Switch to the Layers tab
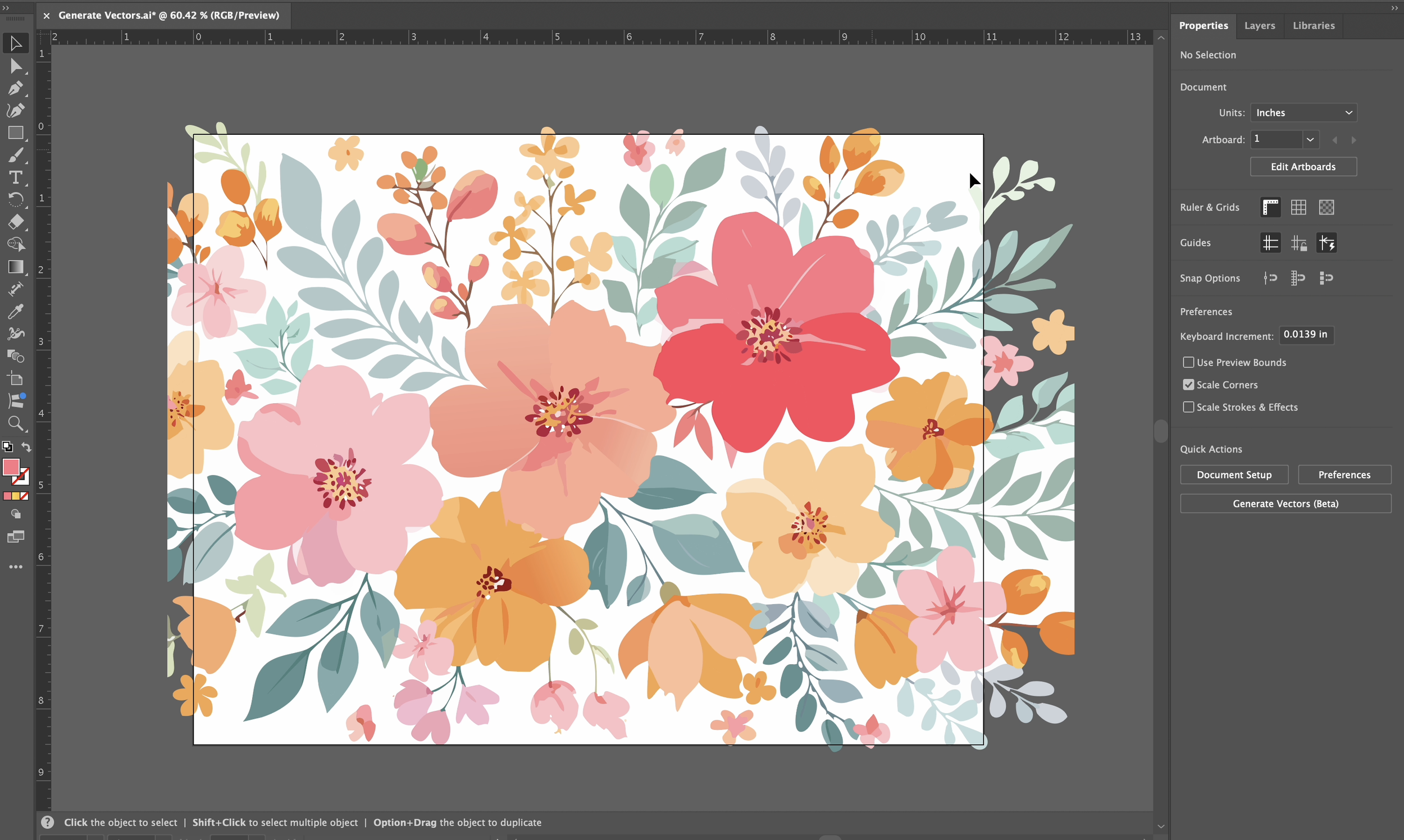The image size is (1404, 840). pyautogui.click(x=1259, y=25)
